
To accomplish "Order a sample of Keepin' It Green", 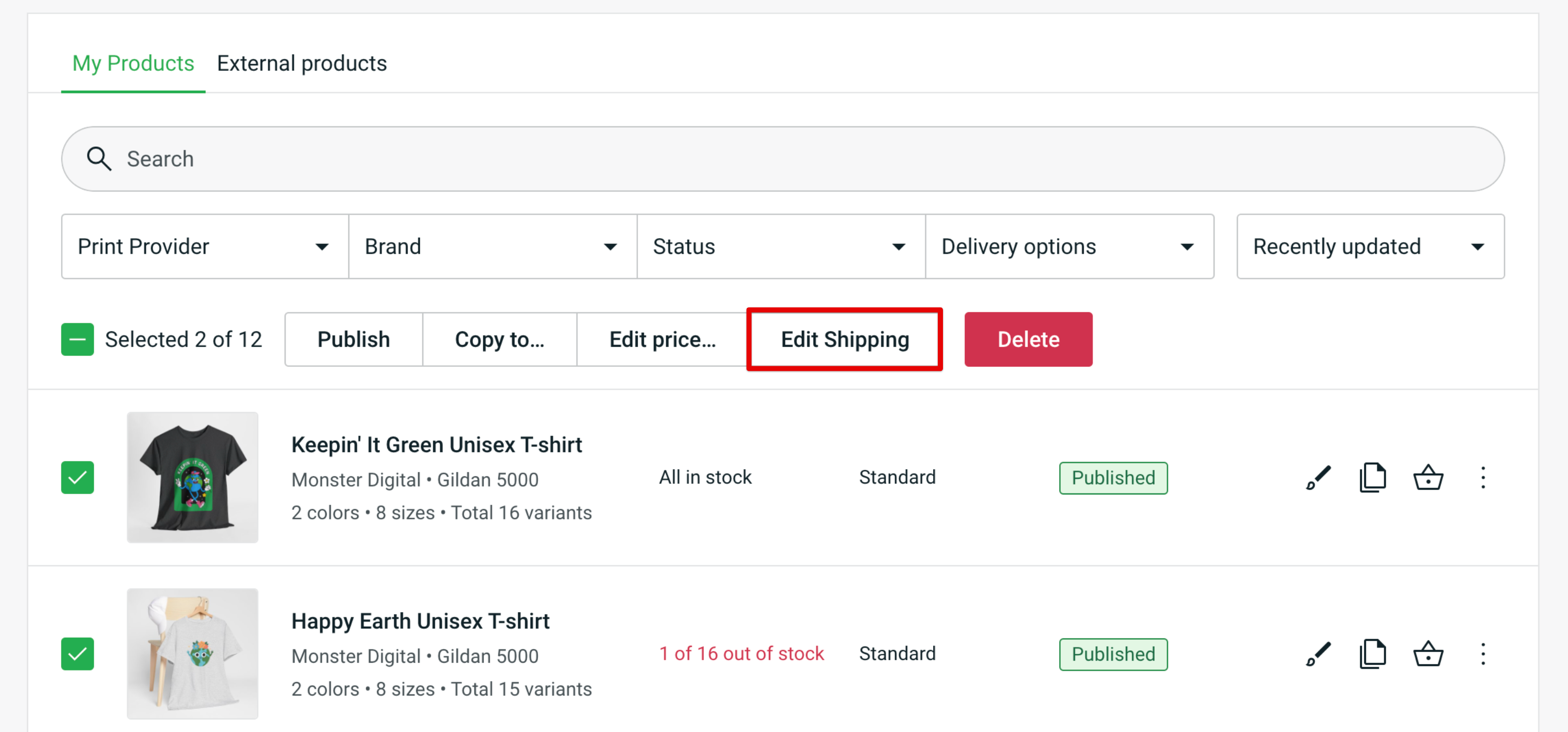I will [x=1428, y=478].
